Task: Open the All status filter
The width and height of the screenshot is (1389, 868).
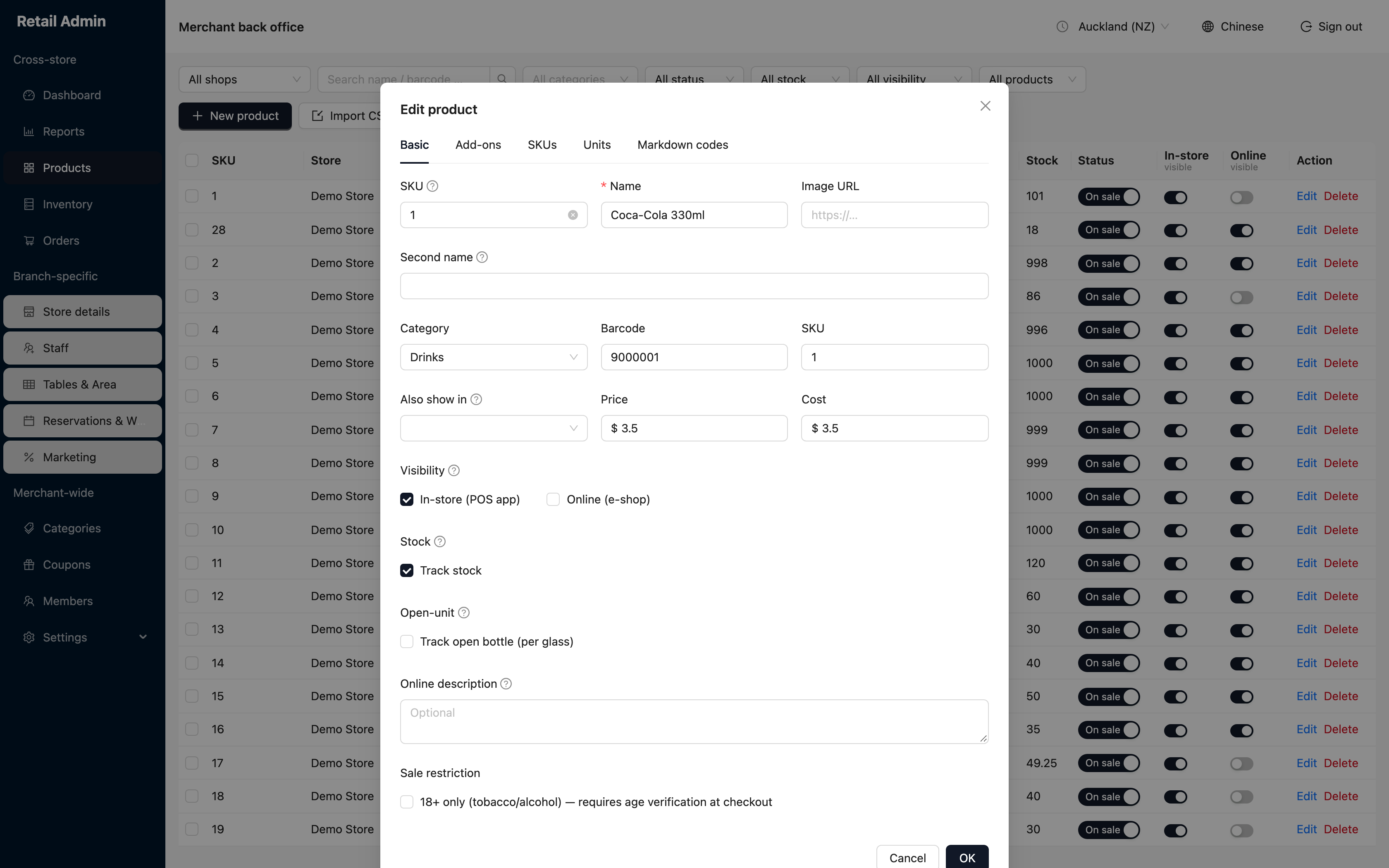Action: tap(694, 79)
